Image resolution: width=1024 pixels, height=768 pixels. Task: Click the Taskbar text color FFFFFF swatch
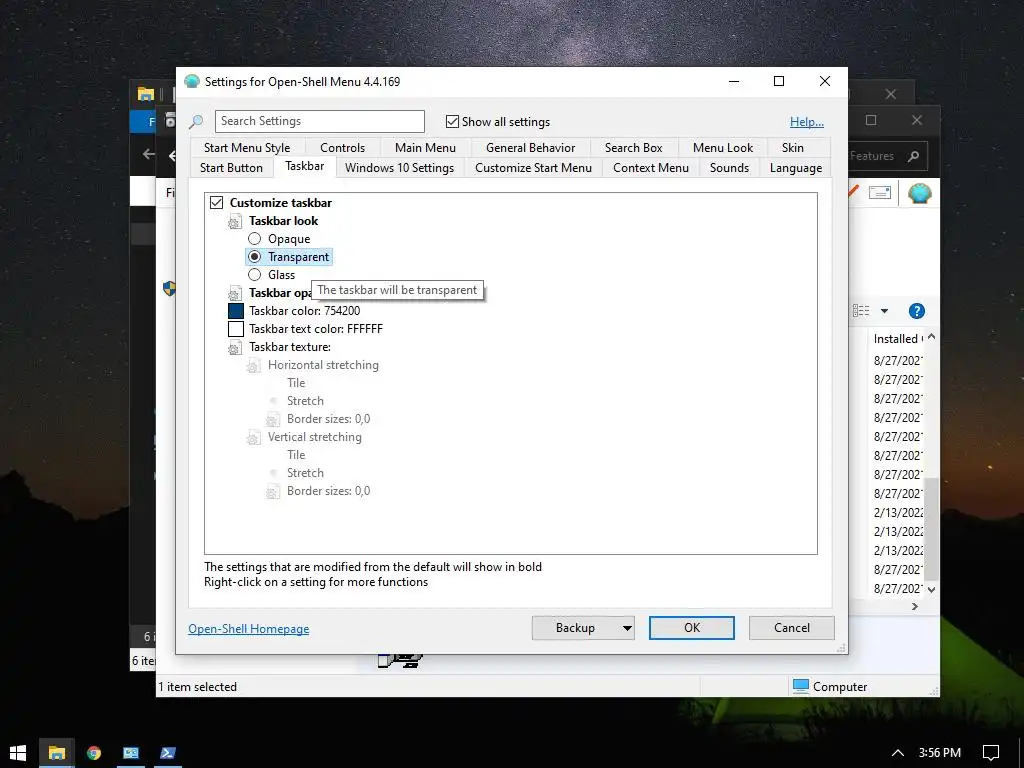tap(236, 329)
